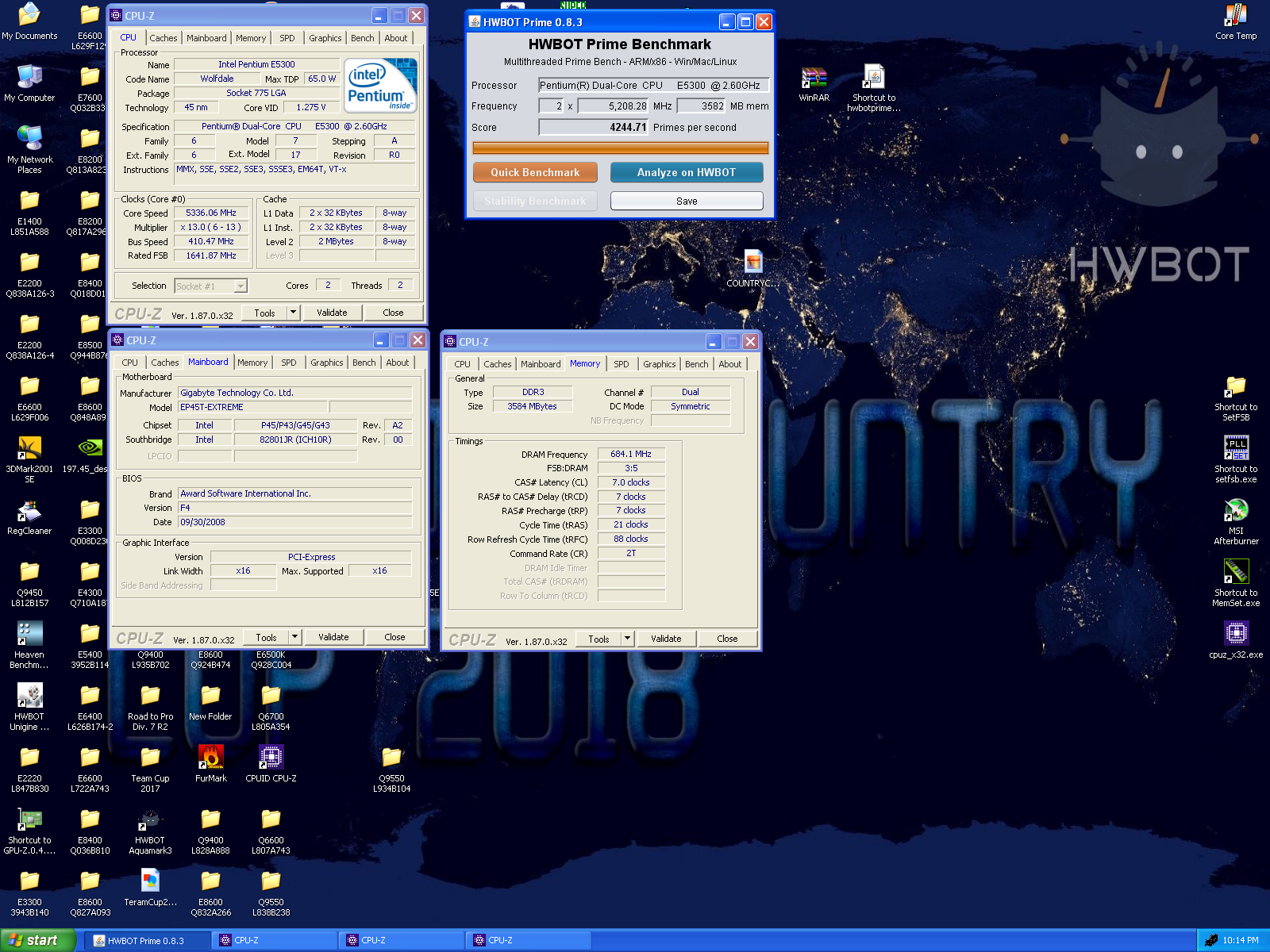The width and height of the screenshot is (1270, 952).
Task: Click the Tools button in the top CPU-Z window
Action: 264,313
